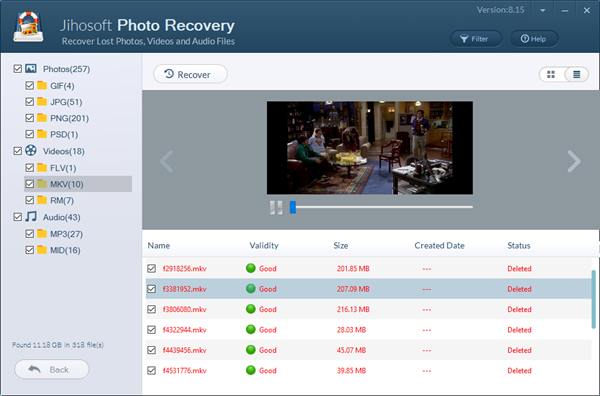Image resolution: width=600 pixels, height=396 pixels.
Task: Select the f3806080.mkv file name
Action: 184,310
